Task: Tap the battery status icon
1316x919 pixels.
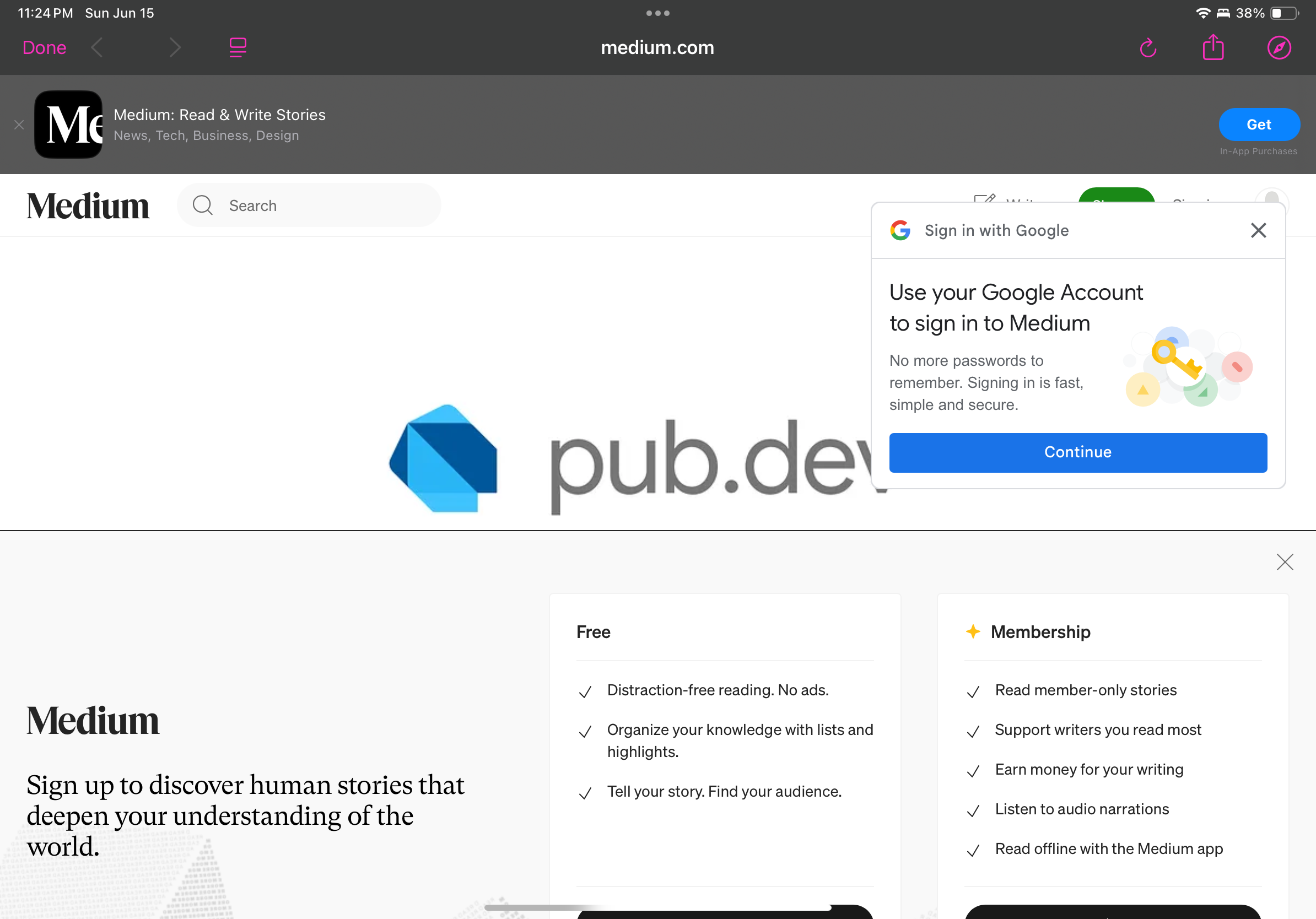Action: click(x=1285, y=13)
